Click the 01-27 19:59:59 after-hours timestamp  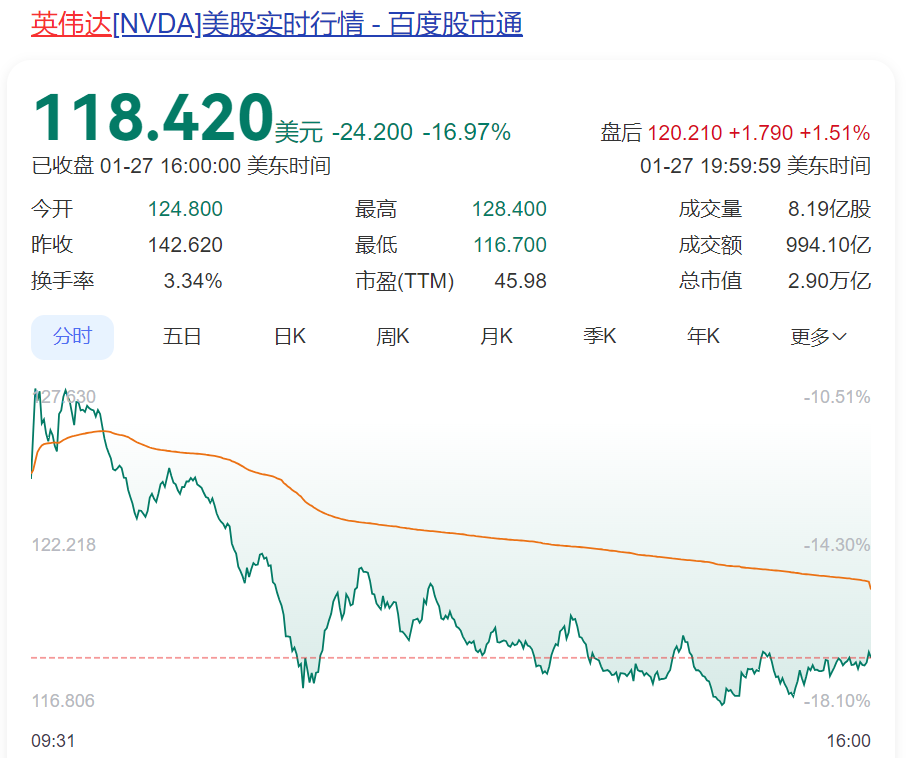pyautogui.click(x=755, y=166)
